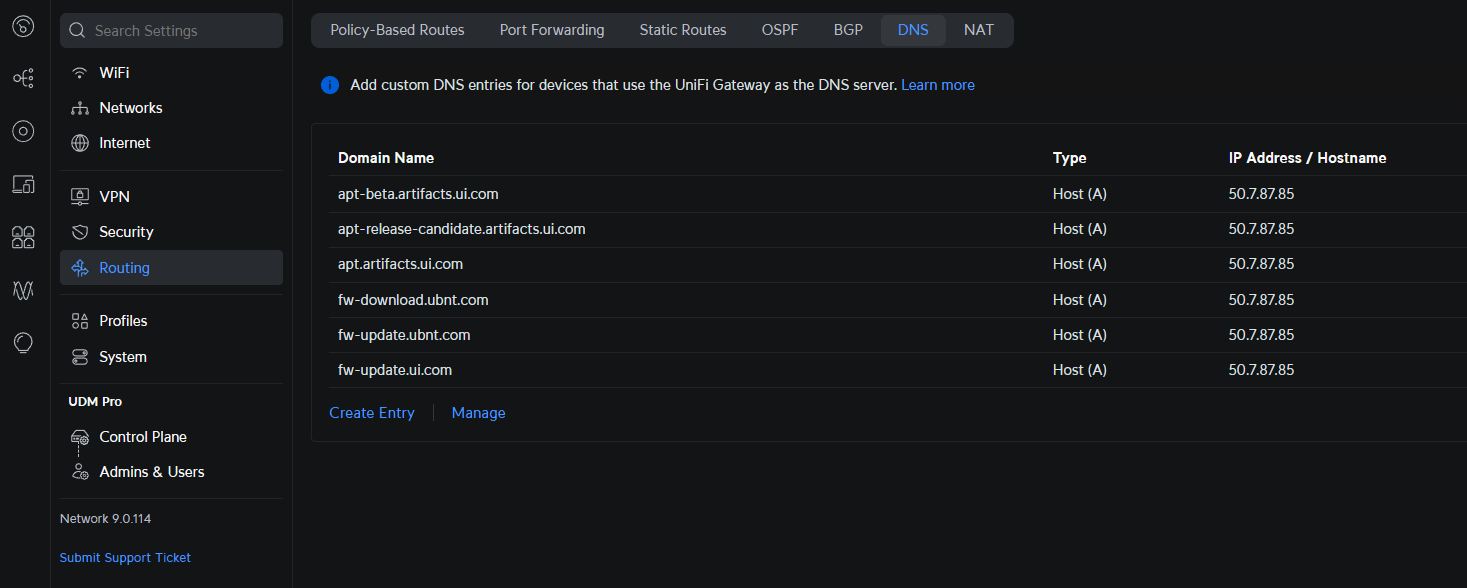Click the Network 9.0.114 version text
Screen dimensions: 1467x588
pyautogui.click(x=106, y=519)
